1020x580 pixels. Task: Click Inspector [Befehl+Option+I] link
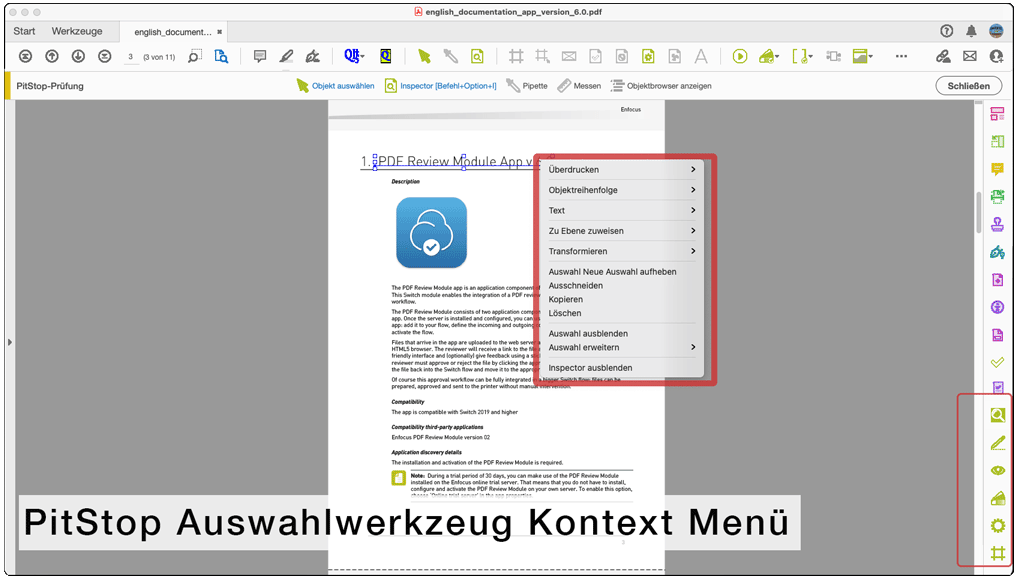(440, 86)
